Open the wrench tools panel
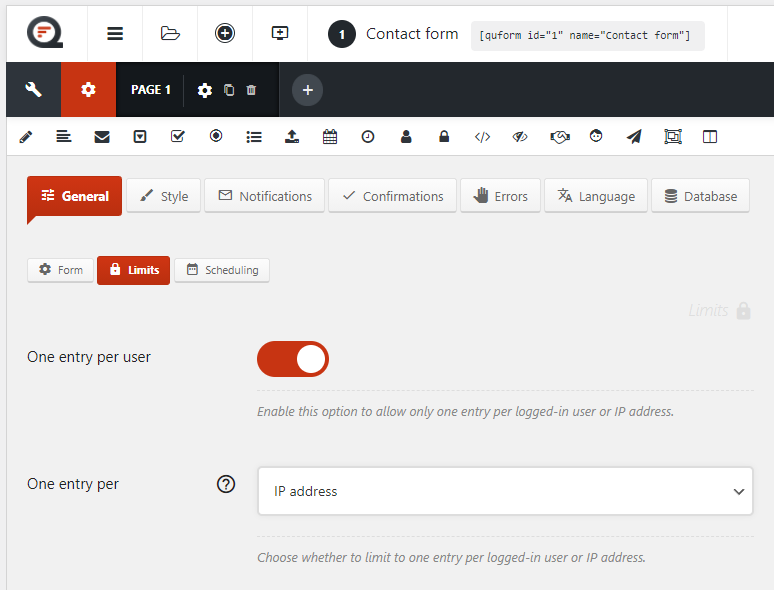This screenshot has height=590, width=774. tap(33, 90)
